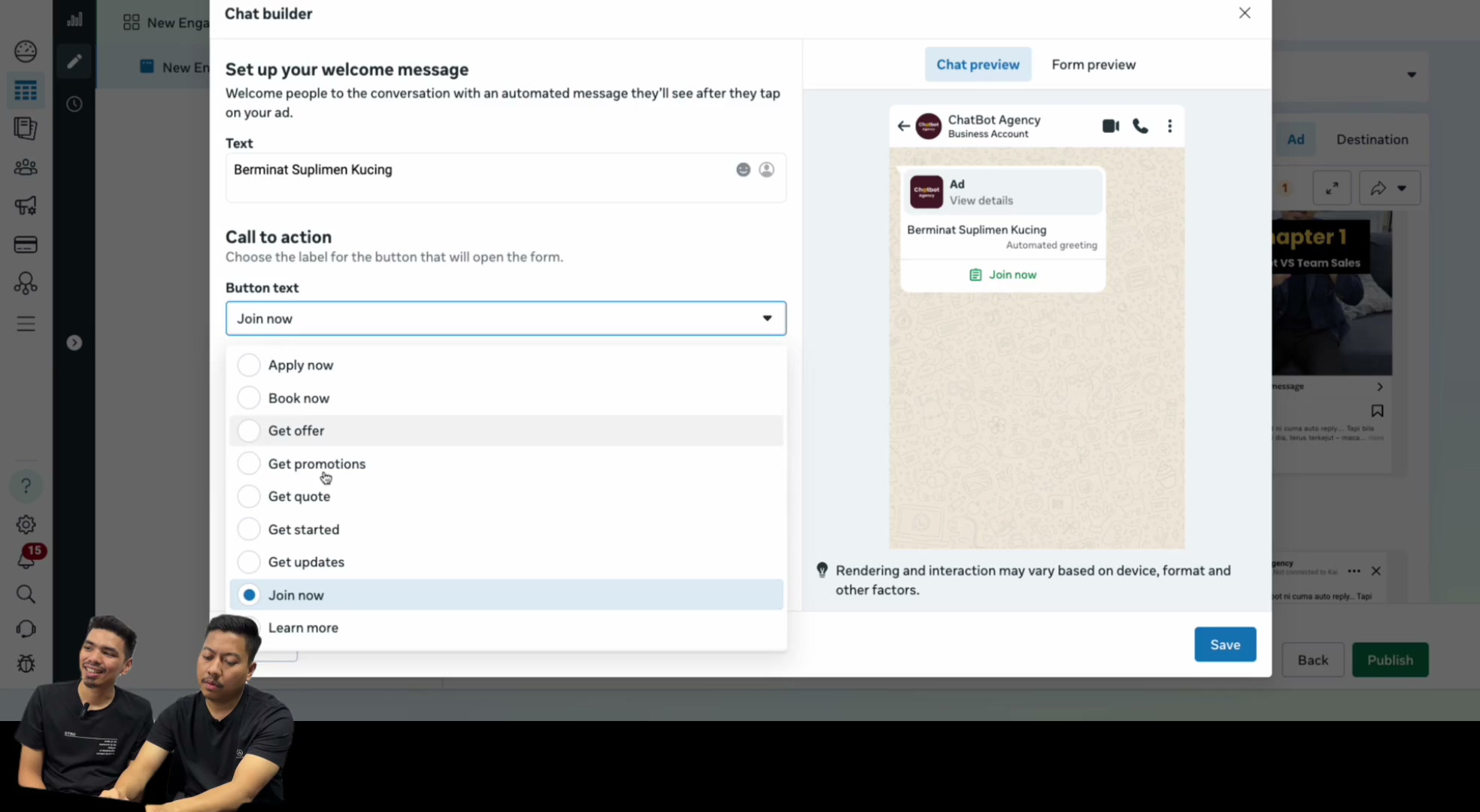The width and height of the screenshot is (1480, 812).
Task: Click the green Publish button
Action: 1390,660
